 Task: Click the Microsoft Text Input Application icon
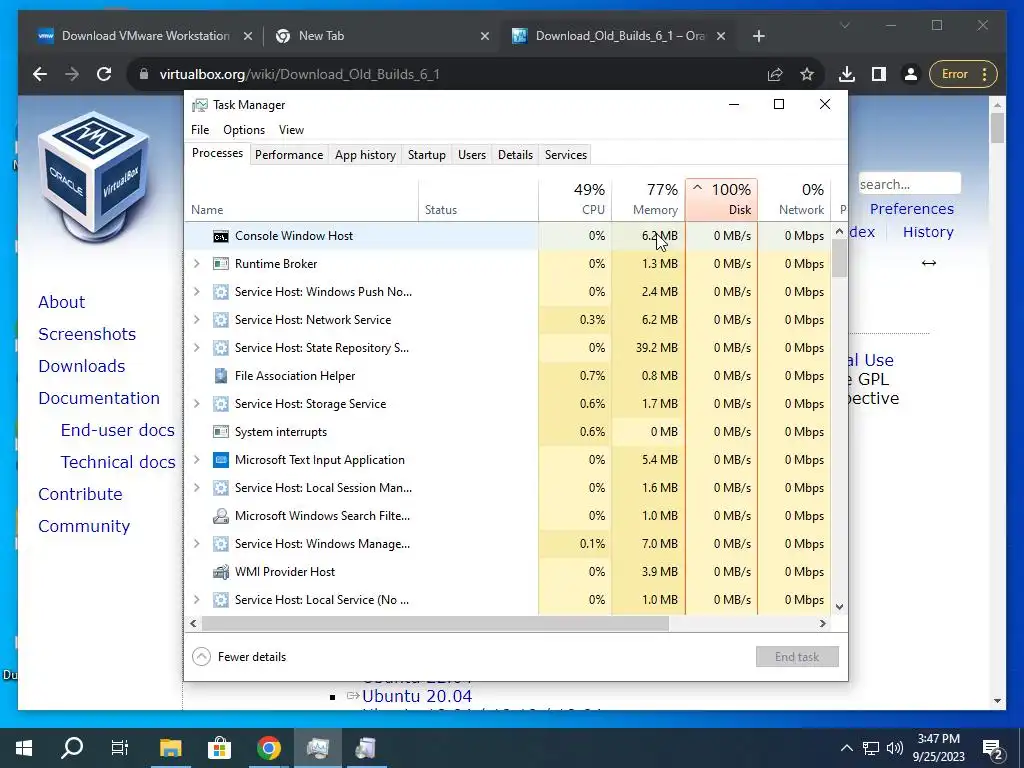(x=221, y=460)
